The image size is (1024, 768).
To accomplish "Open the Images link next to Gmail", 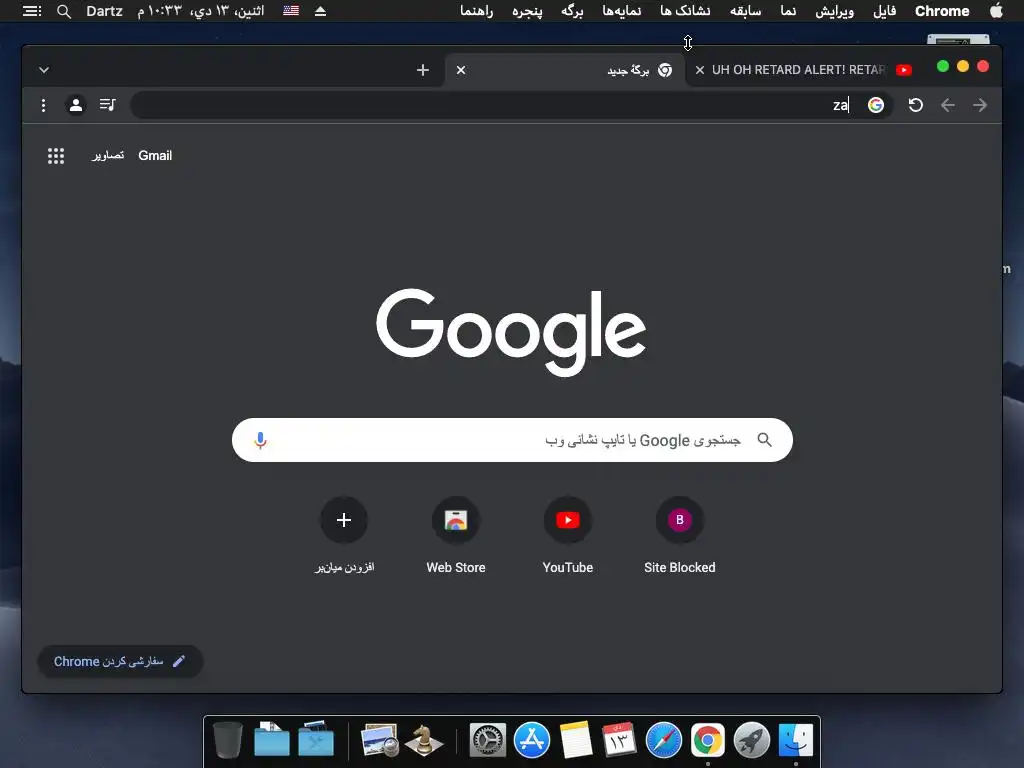I will coord(108,155).
